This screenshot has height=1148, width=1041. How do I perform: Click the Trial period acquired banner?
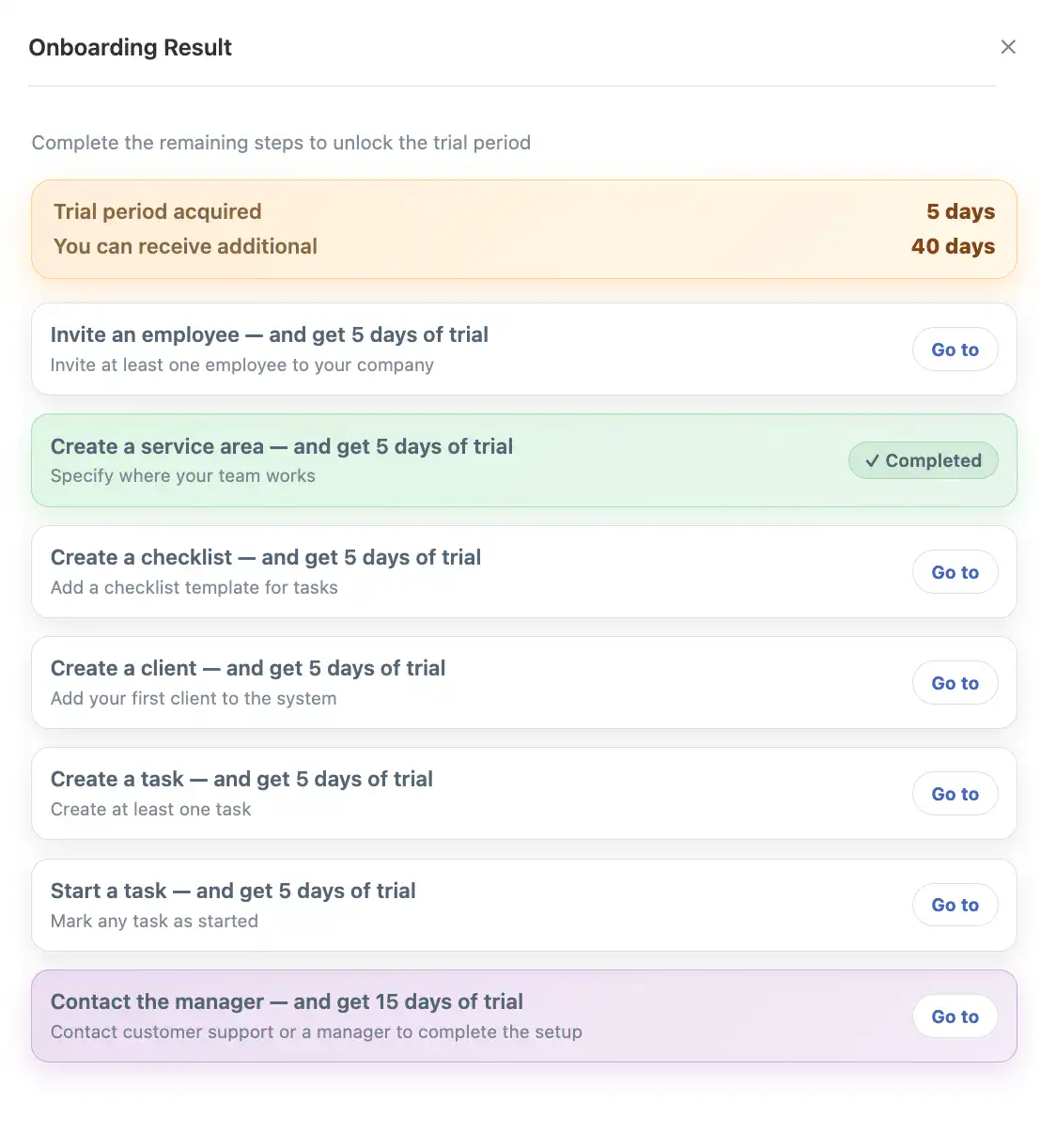(x=523, y=228)
